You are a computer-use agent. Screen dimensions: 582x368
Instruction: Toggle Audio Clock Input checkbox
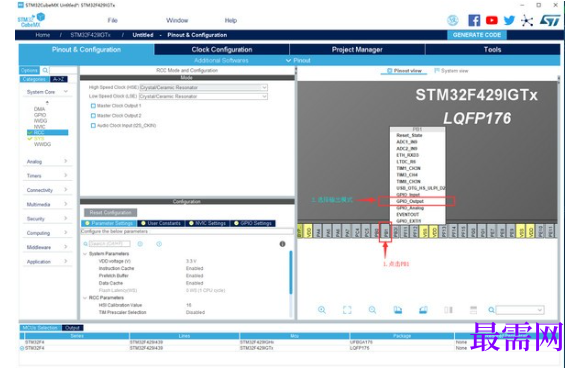coord(93,126)
